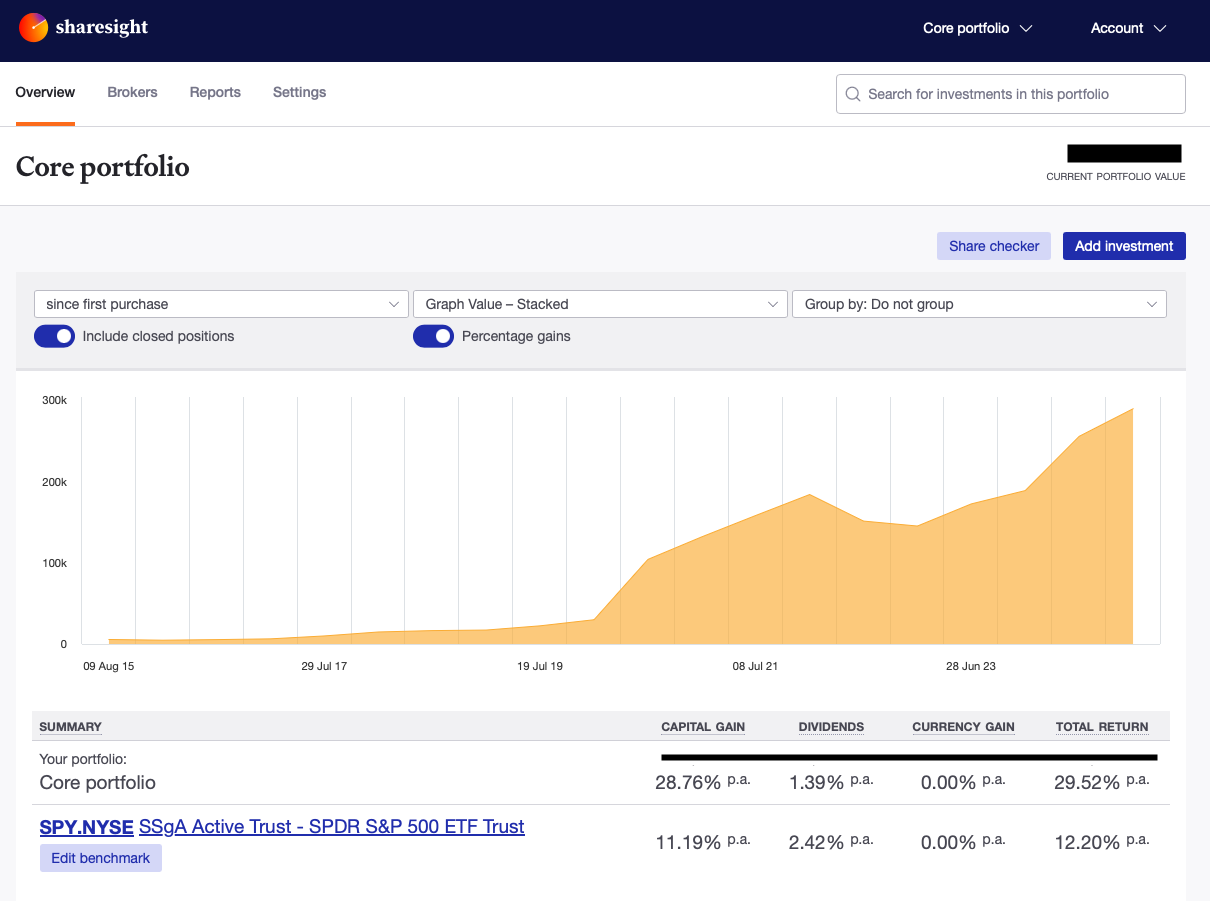The height and width of the screenshot is (901, 1210).
Task: Open the SPY.NYSE ticker link
Action: pyautogui.click(x=87, y=827)
